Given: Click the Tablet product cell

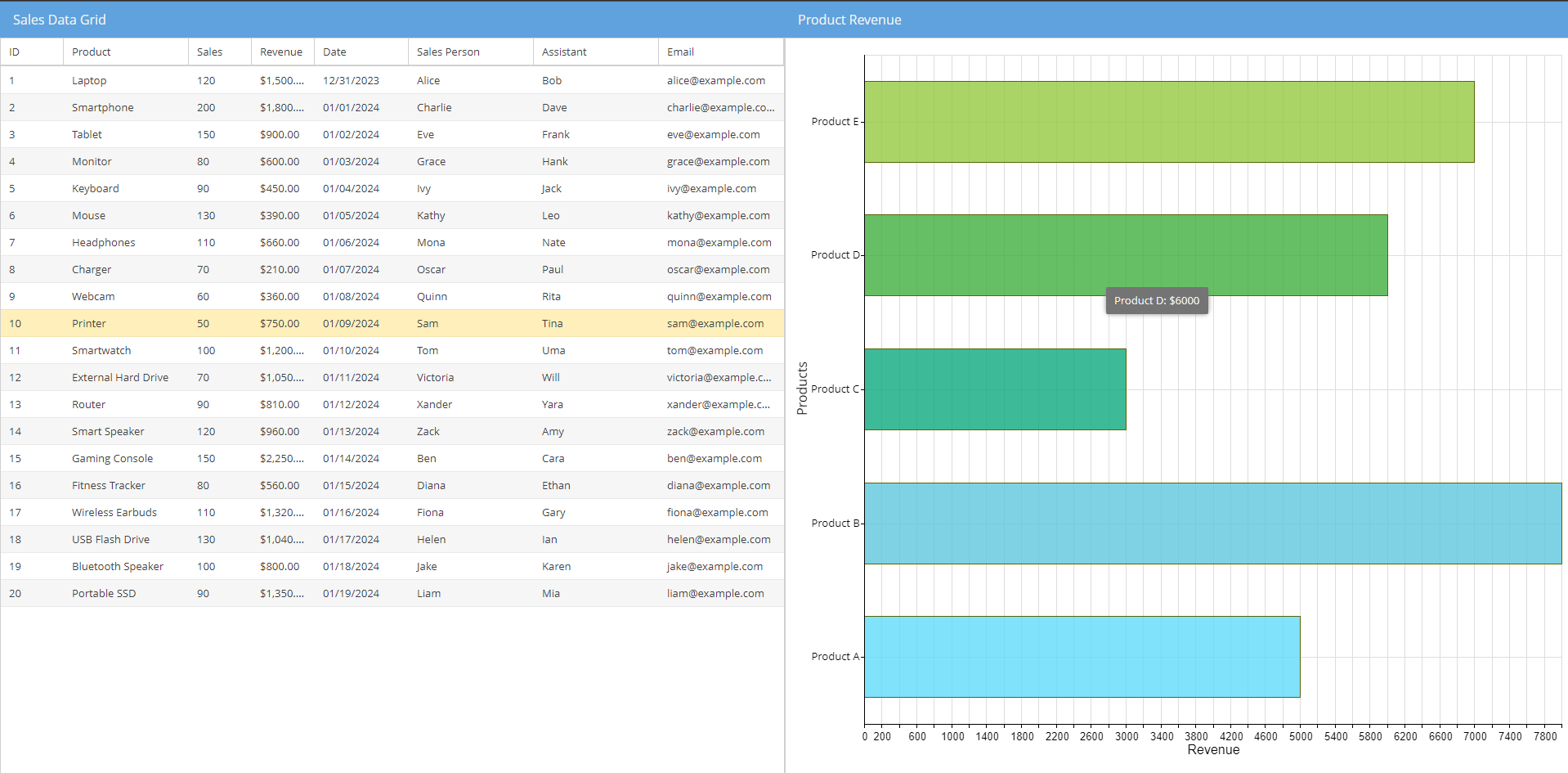Looking at the screenshot, I should pos(126,134).
